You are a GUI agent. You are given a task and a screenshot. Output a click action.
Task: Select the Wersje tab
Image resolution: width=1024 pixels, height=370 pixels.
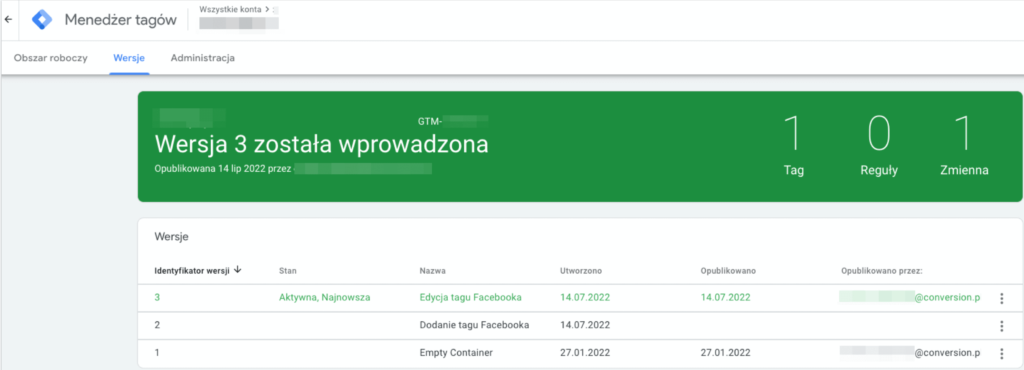point(129,58)
